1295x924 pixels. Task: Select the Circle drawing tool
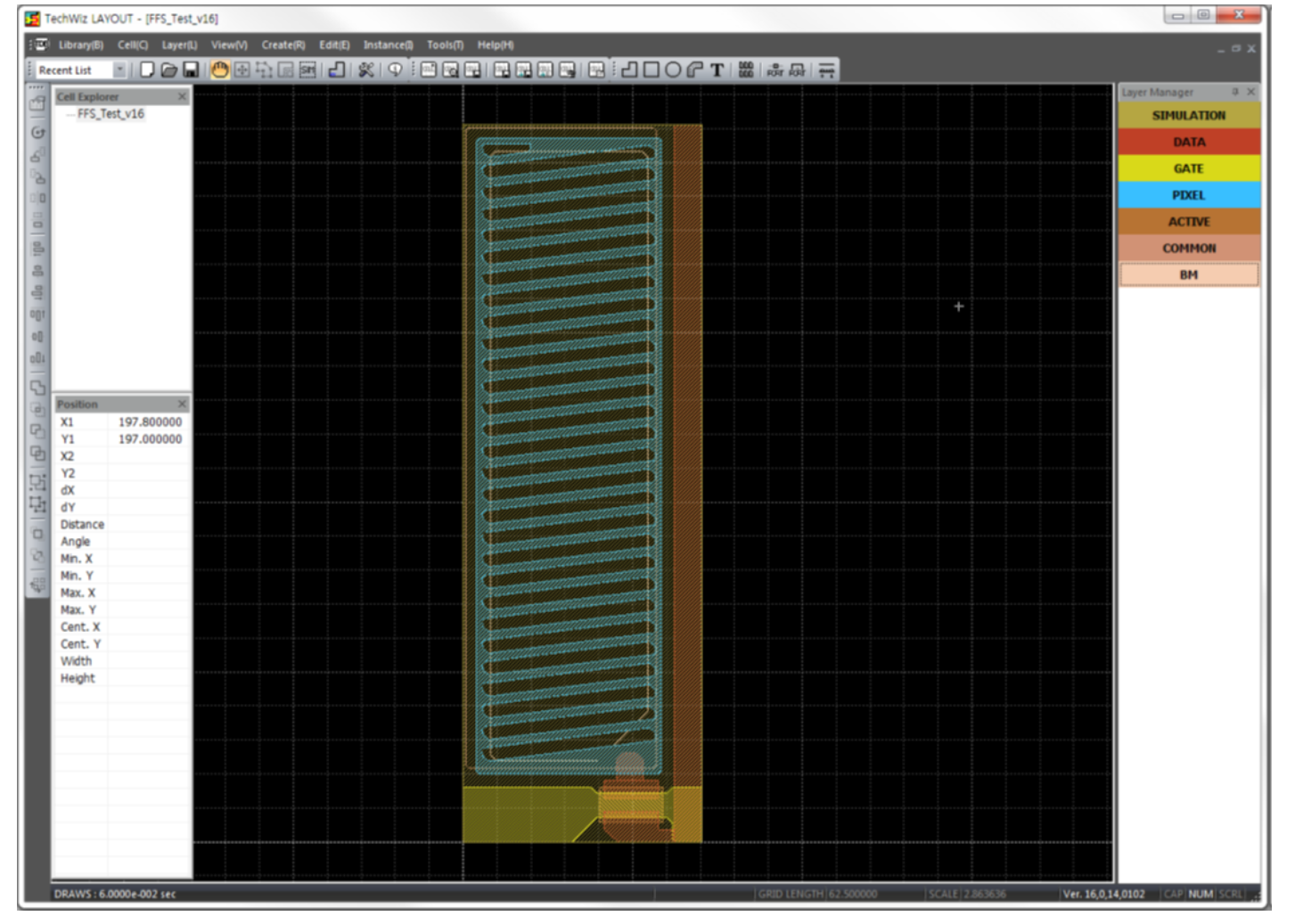click(673, 70)
